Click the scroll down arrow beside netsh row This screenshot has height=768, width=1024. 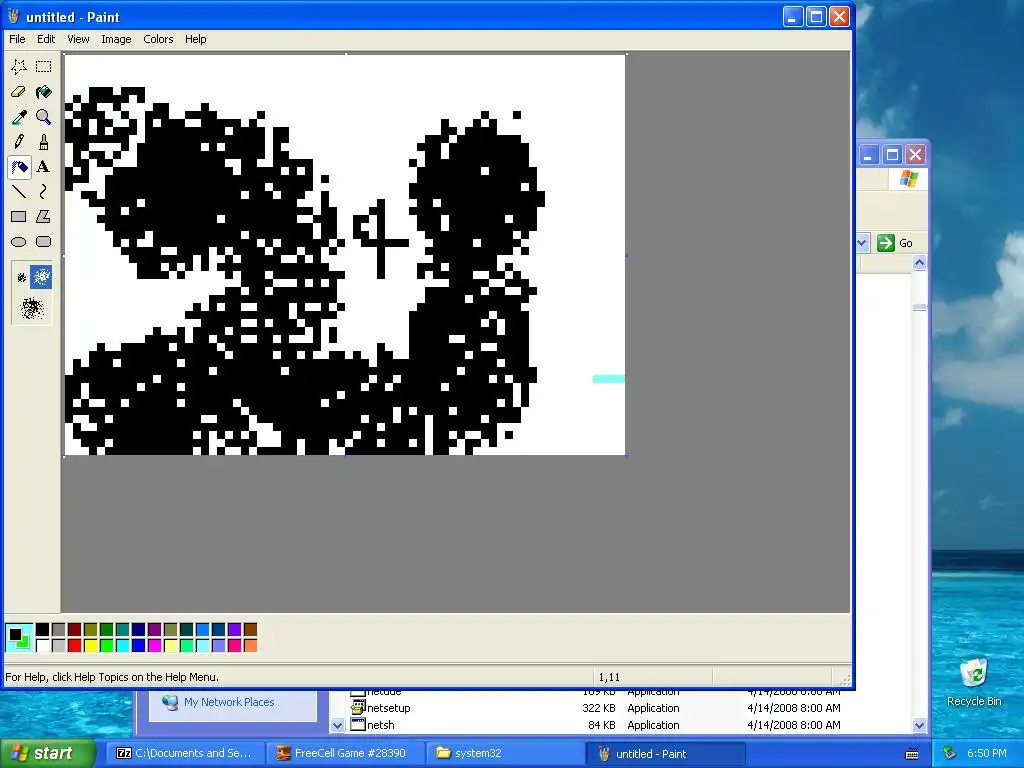[920, 725]
